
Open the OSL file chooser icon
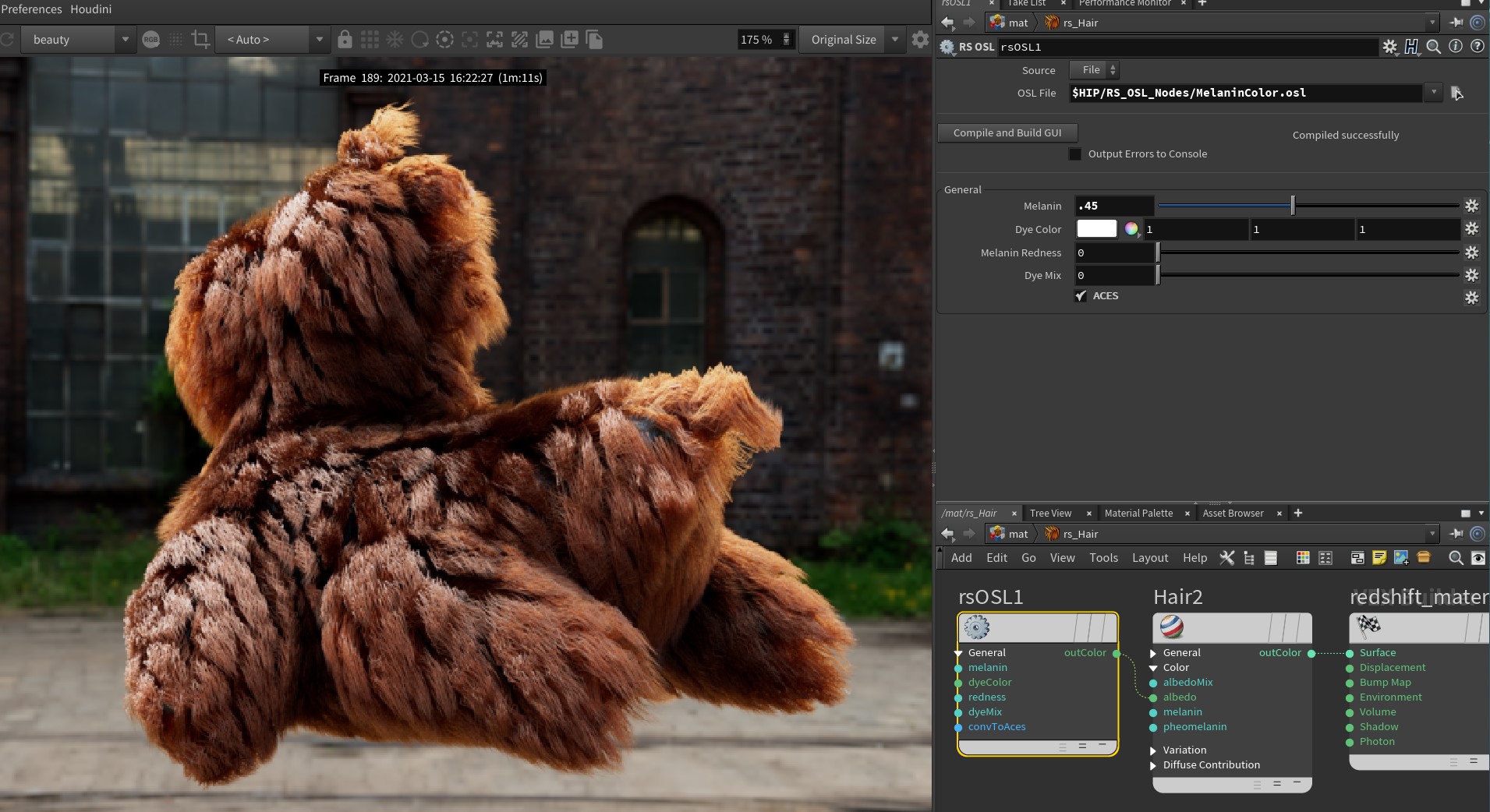coord(1456,94)
